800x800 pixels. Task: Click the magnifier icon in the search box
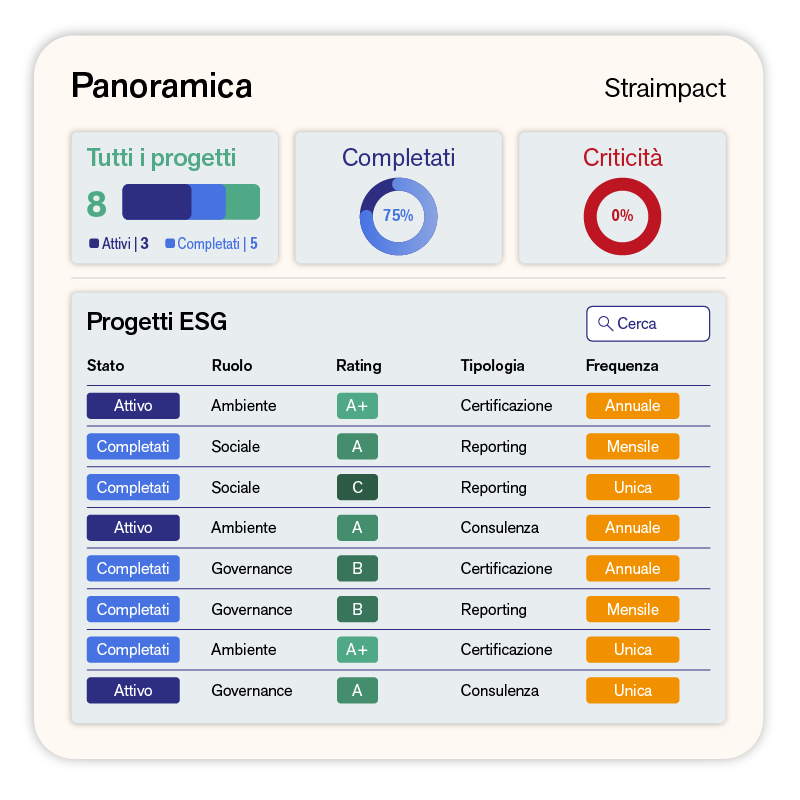click(x=605, y=323)
